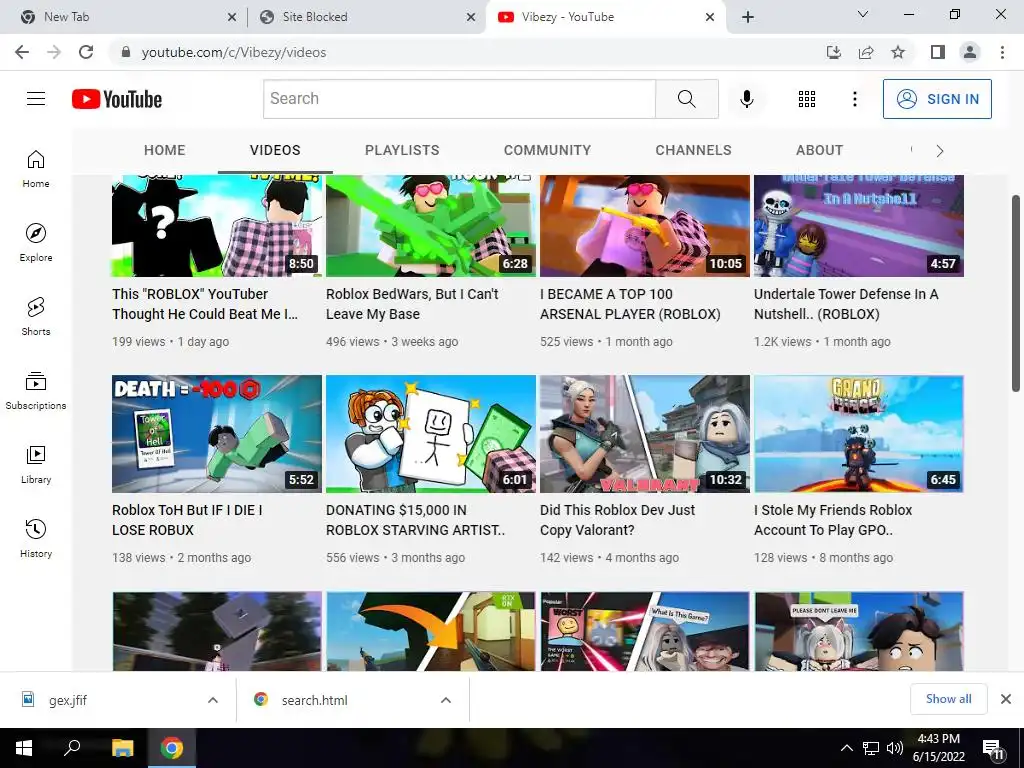Share this page from address bar
Viewport: 1024px width, 768px height.
pos(866,52)
